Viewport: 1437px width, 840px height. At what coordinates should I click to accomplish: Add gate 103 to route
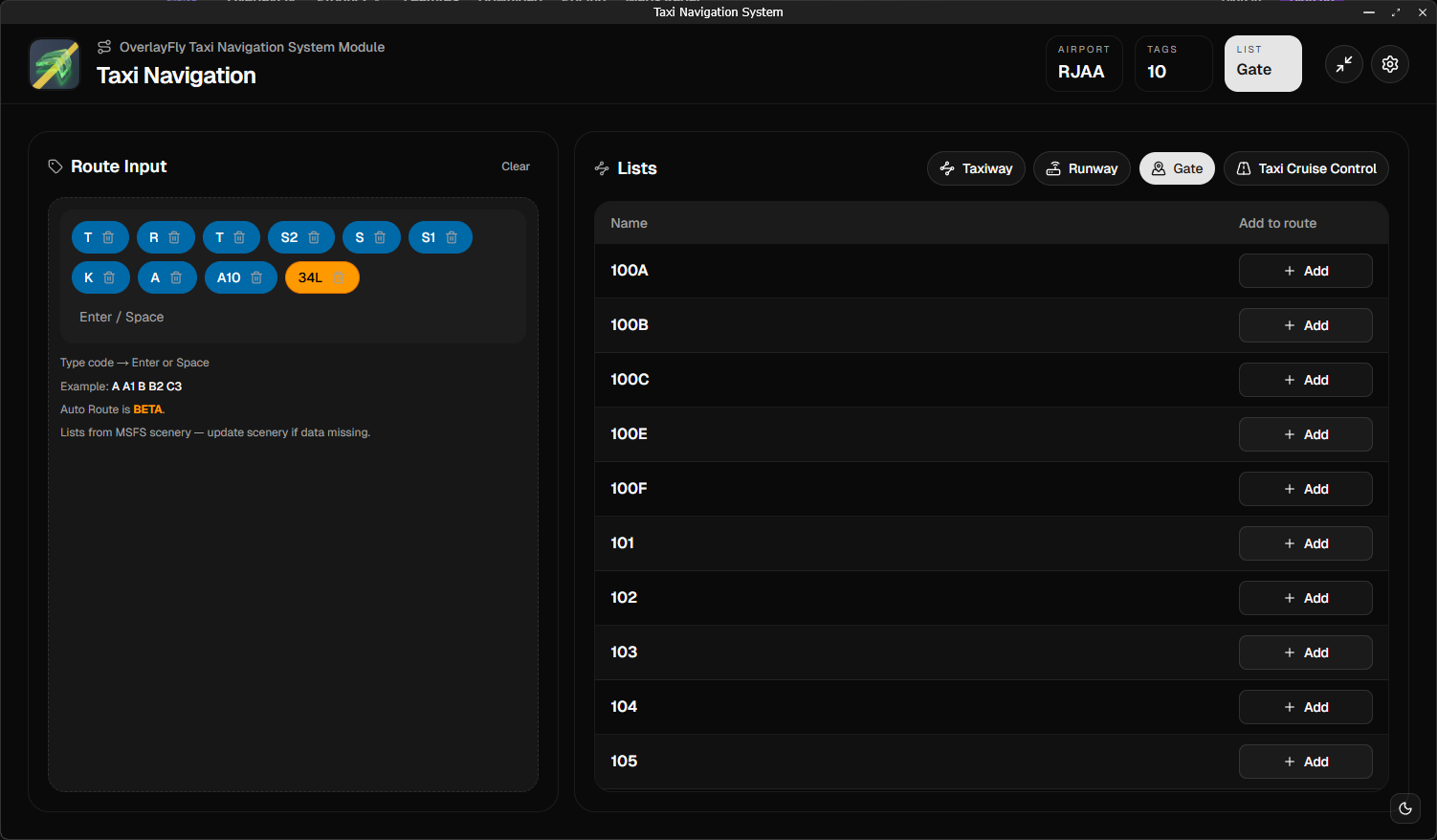pyautogui.click(x=1306, y=652)
